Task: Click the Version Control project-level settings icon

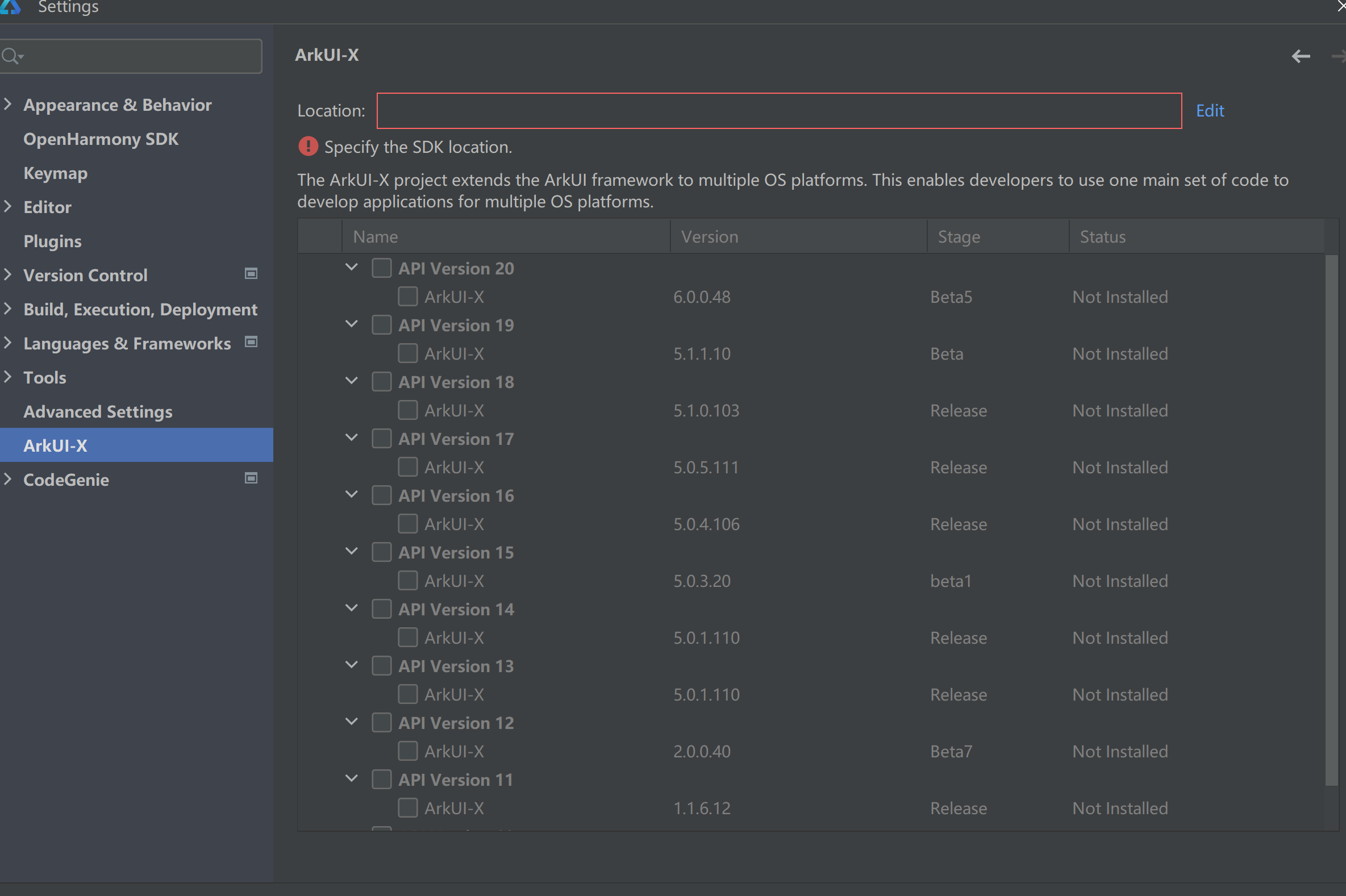Action: tap(251, 274)
